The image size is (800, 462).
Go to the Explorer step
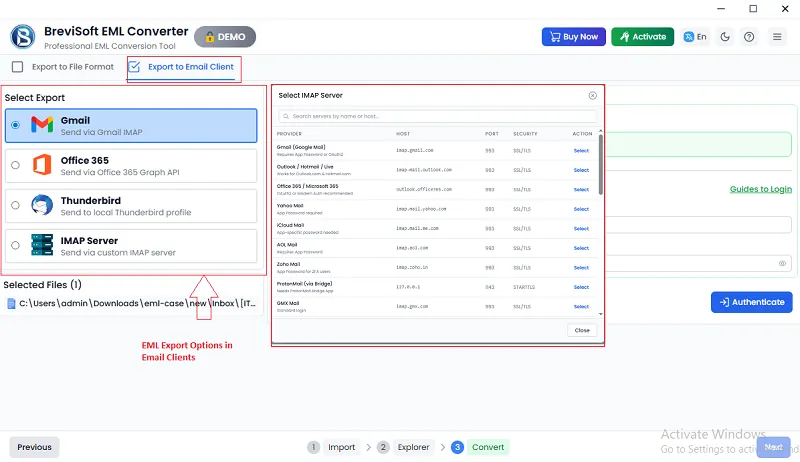click(x=405, y=447)
